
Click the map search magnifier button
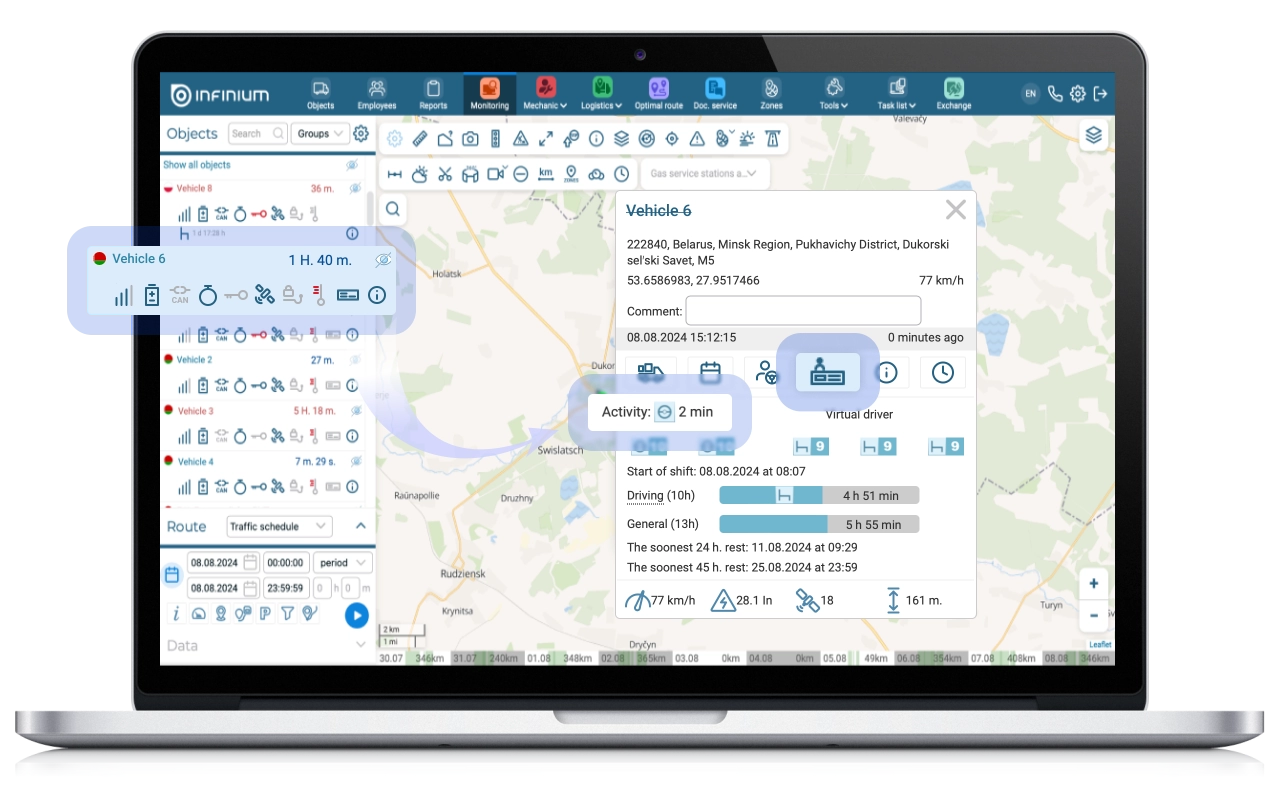coord(394,209)
